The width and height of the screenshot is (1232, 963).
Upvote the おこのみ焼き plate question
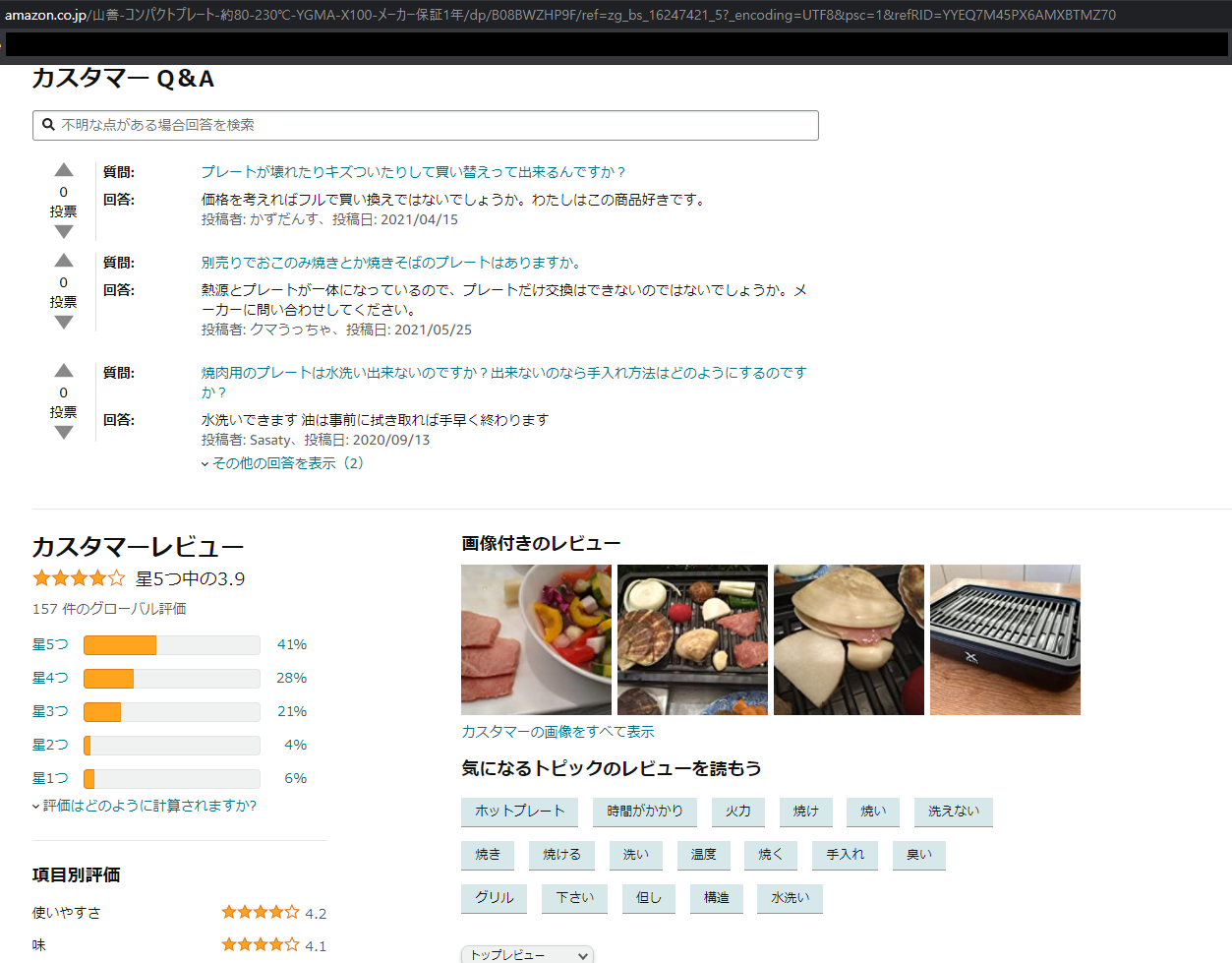point(64,261)
